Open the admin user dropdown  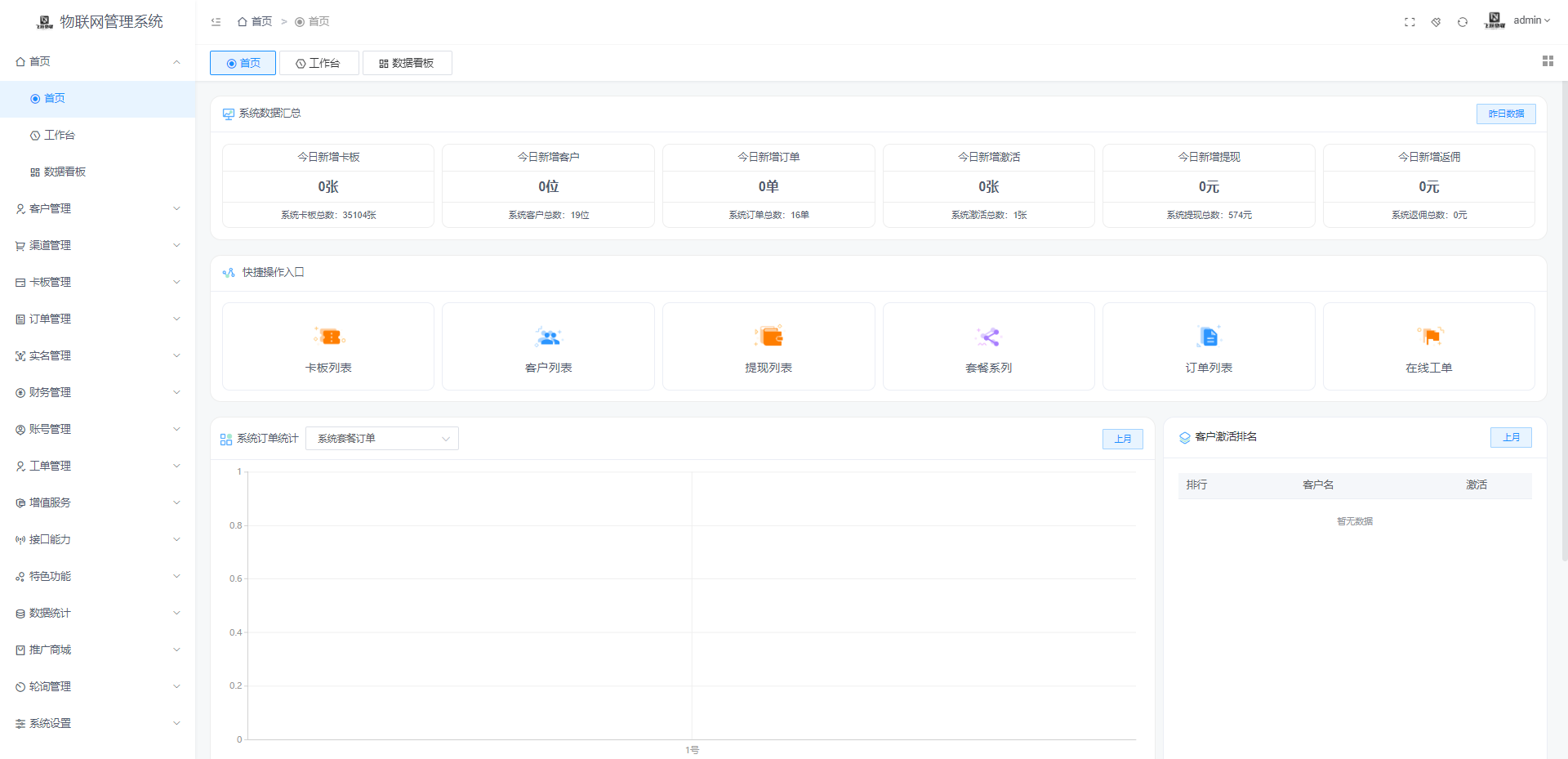tap(1531, 20)
